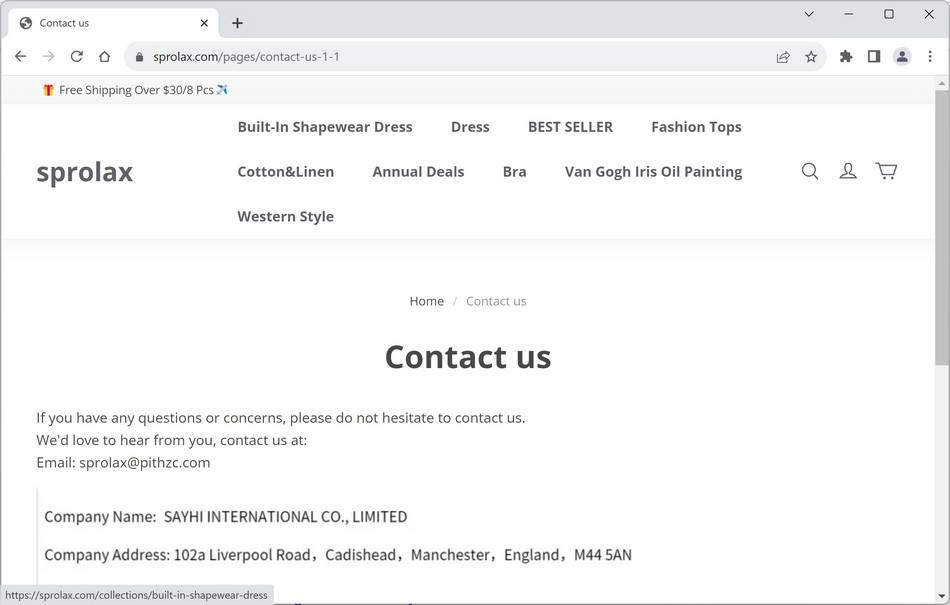Open the account login icon
This screenshot has height=605, width=950.
pos(848,171)
